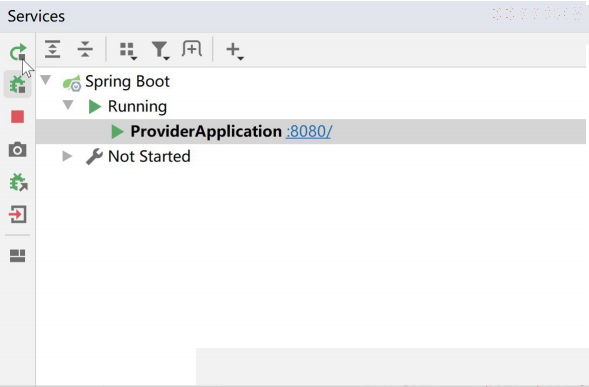The image size is (589, 387).
Task: Open the Add Service plus dropdown
Action: tap(235, 50)
